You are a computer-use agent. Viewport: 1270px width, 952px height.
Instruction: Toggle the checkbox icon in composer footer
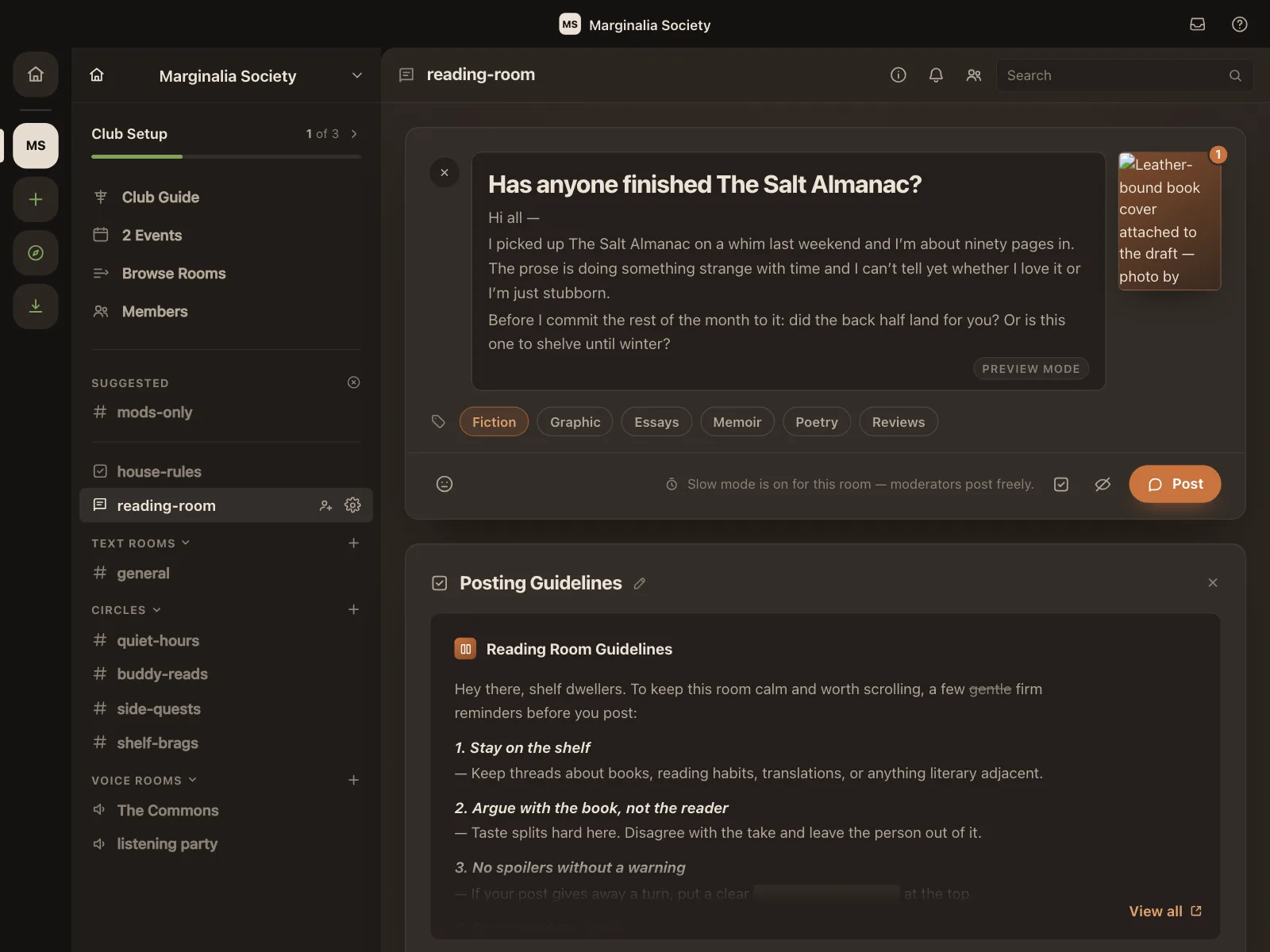coord(1061,484)
